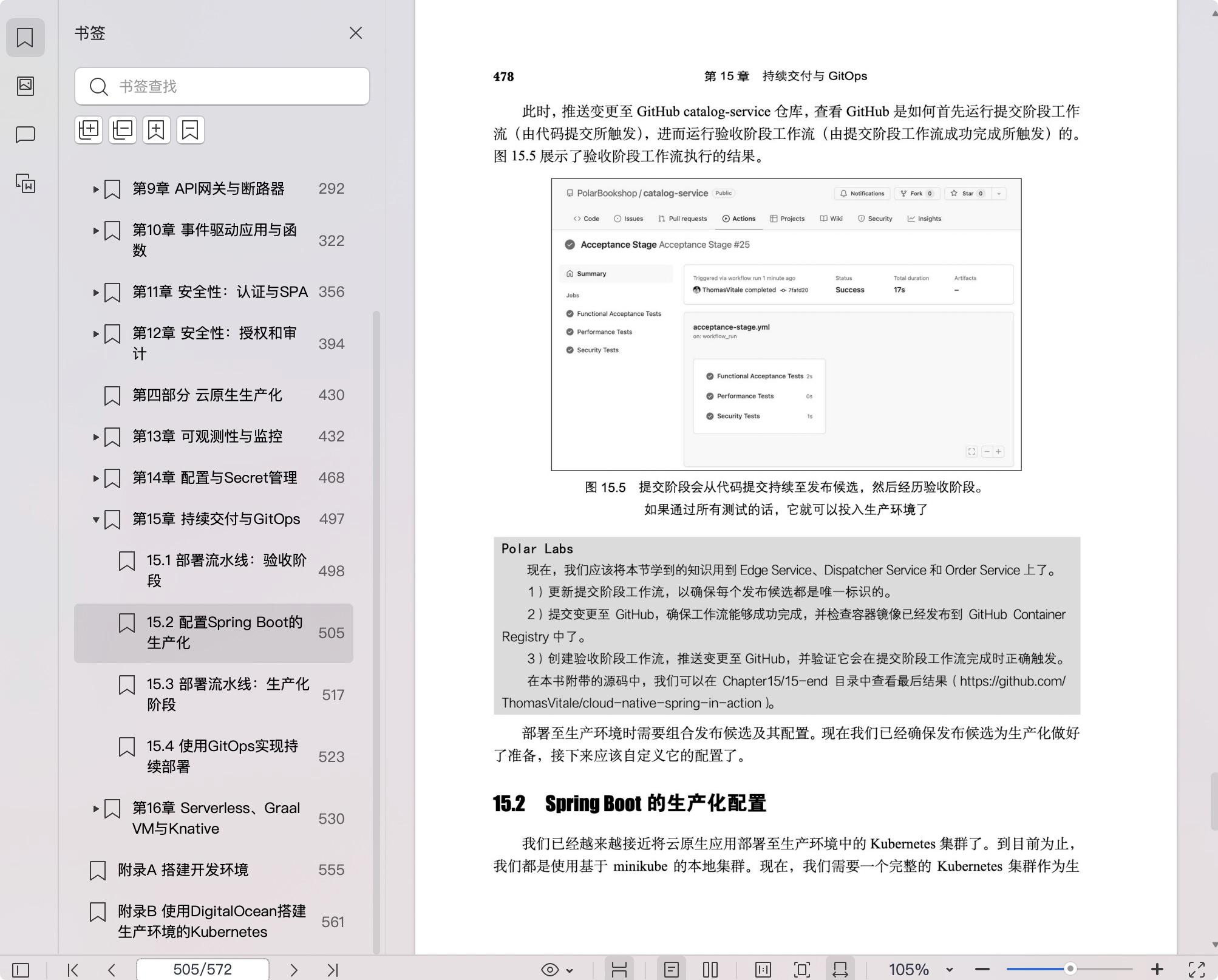Click page header 第 15 章 持续交付与 GitOps
Viewport: 1218px width, 980px height.
[x=786, y=76]
